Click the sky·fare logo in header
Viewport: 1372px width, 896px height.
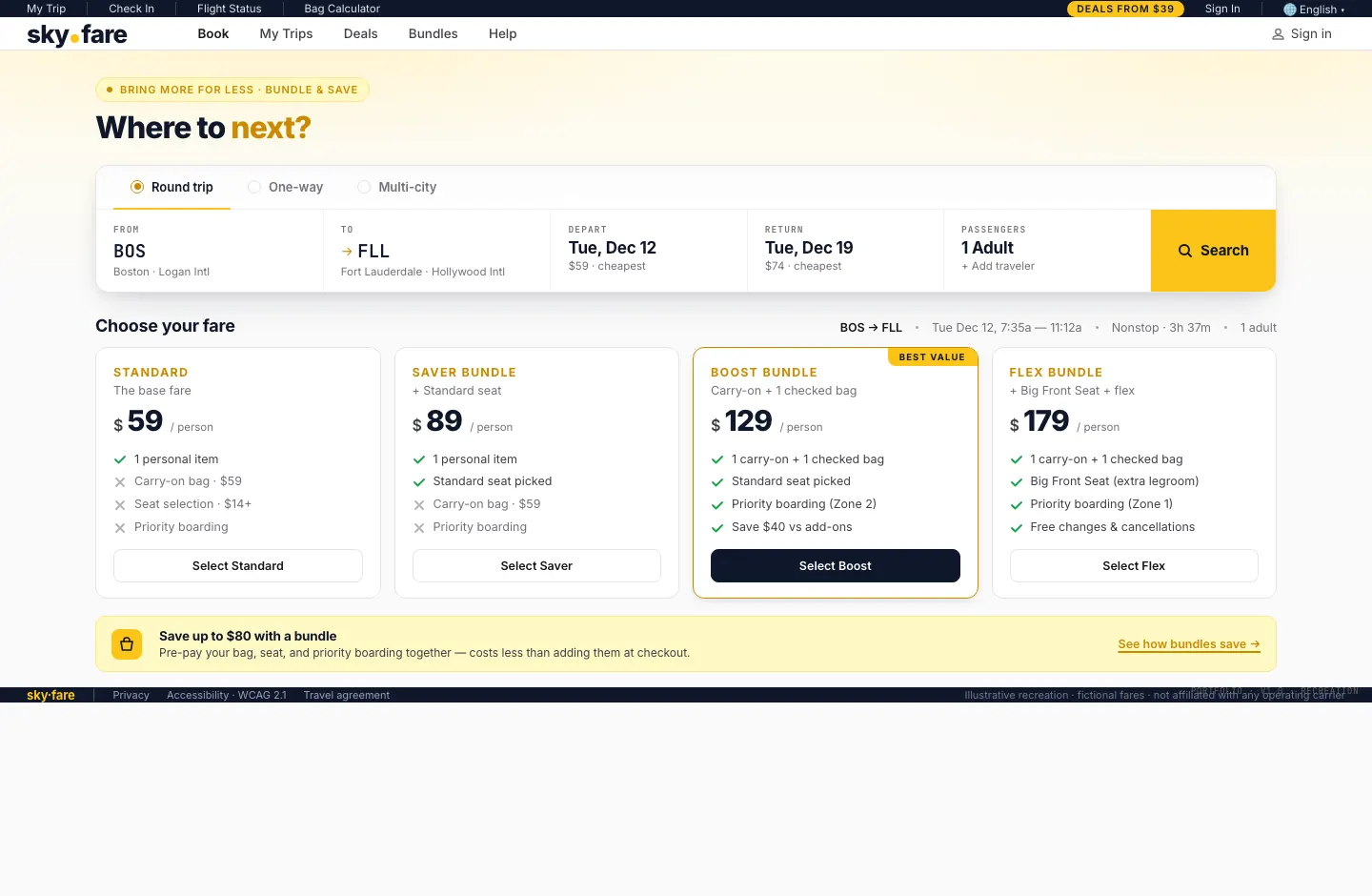tap(77, 35)
